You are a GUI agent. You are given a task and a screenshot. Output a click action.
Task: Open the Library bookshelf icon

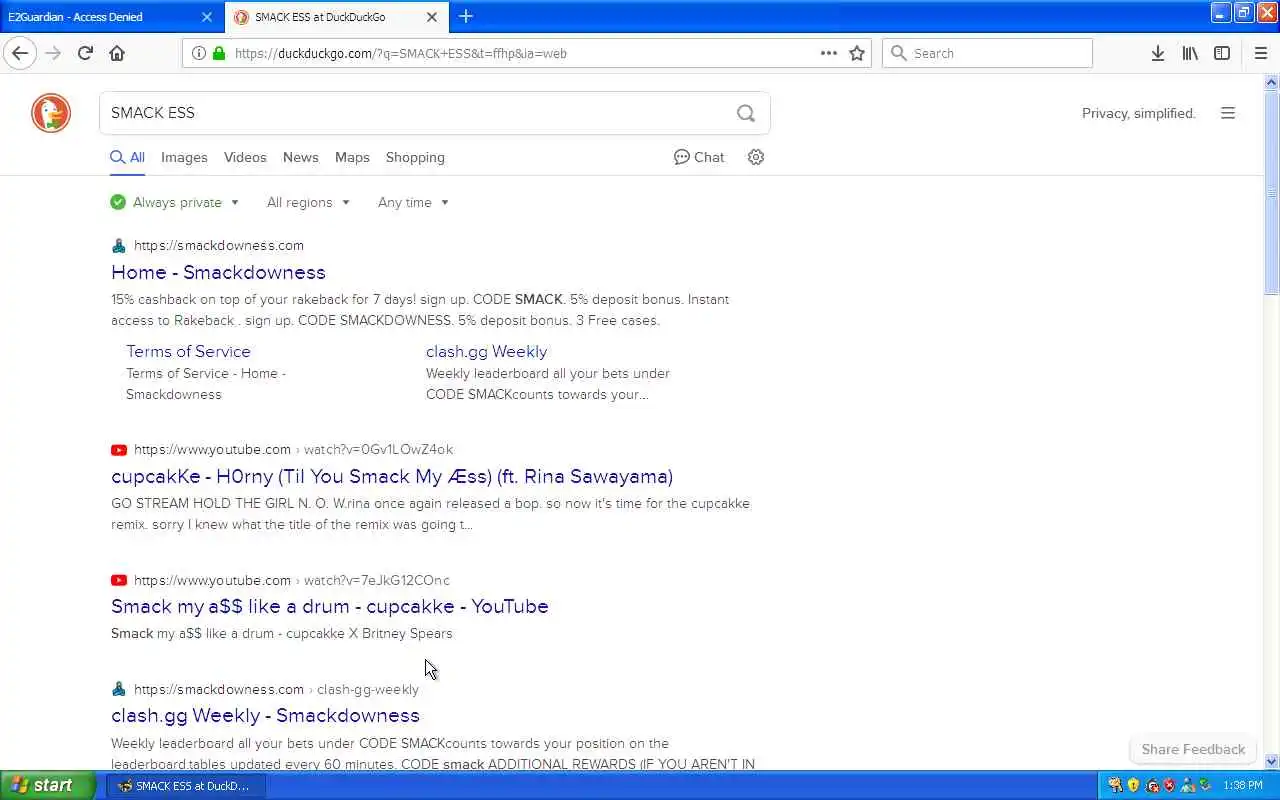1190,53
